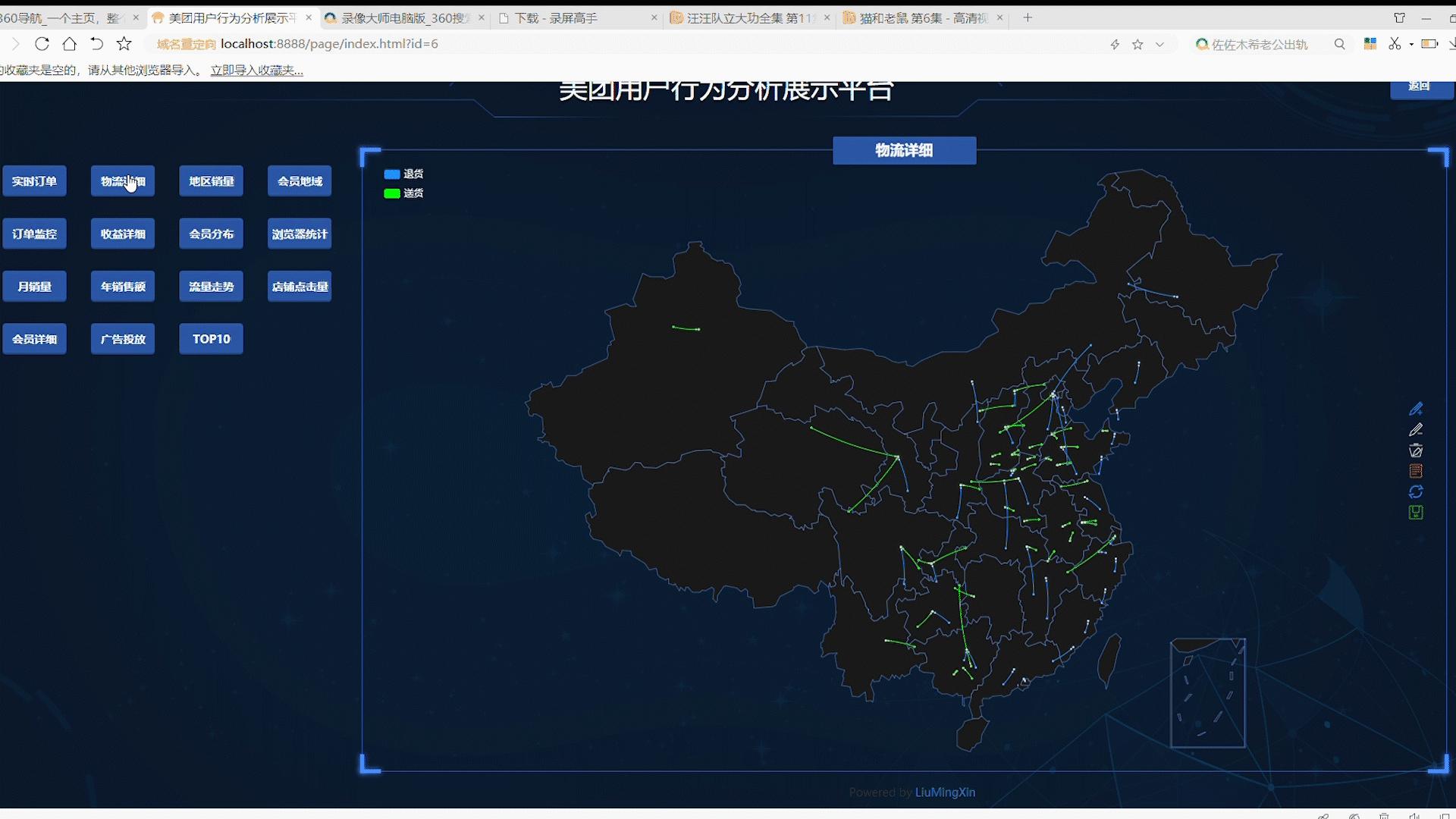Expand dropdown arrow next to scissors icon
Image resolution: width=1456 pixels, height=819 pixels.
point(1410,45)
